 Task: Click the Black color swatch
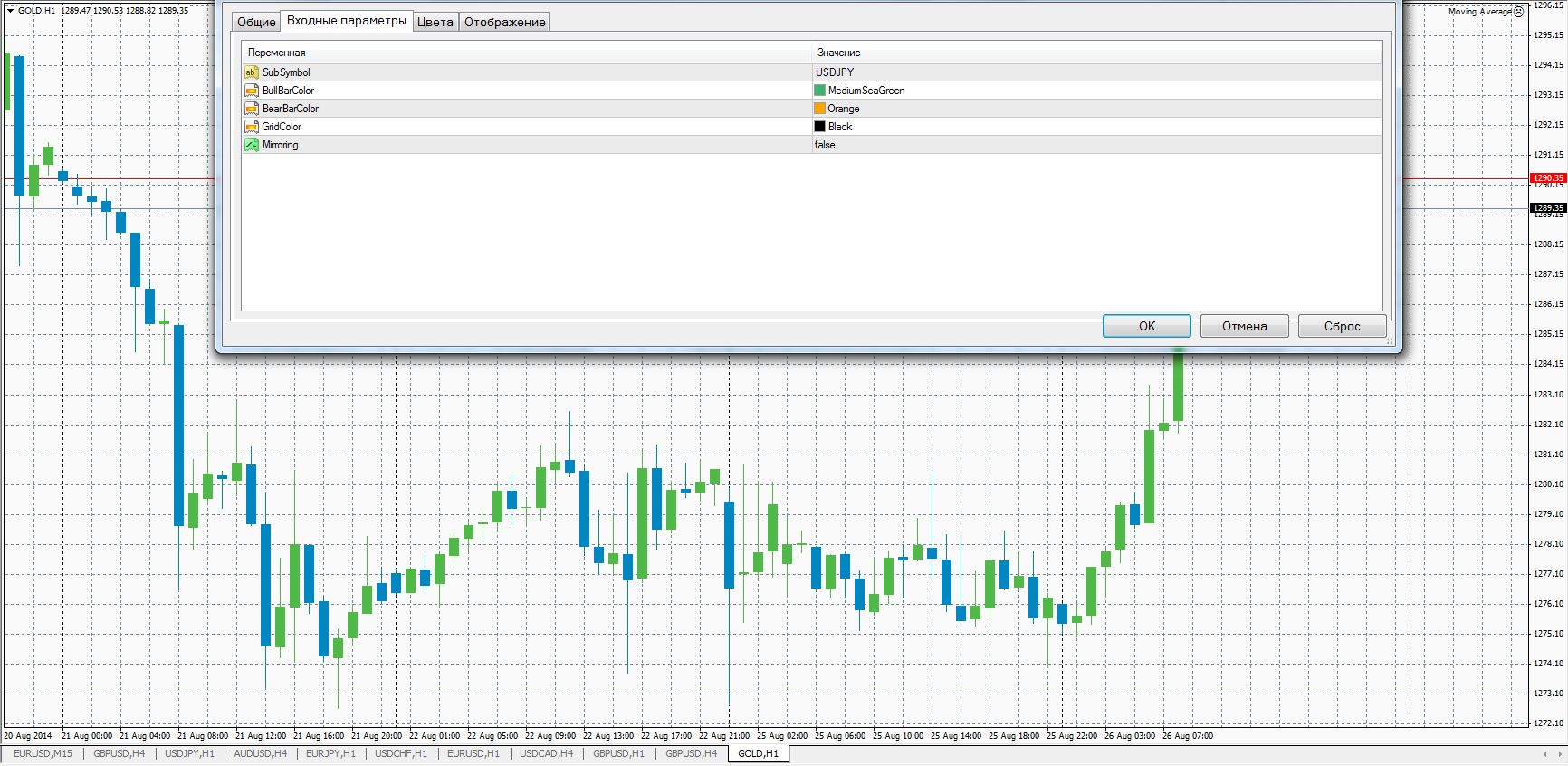pos(820,127)
